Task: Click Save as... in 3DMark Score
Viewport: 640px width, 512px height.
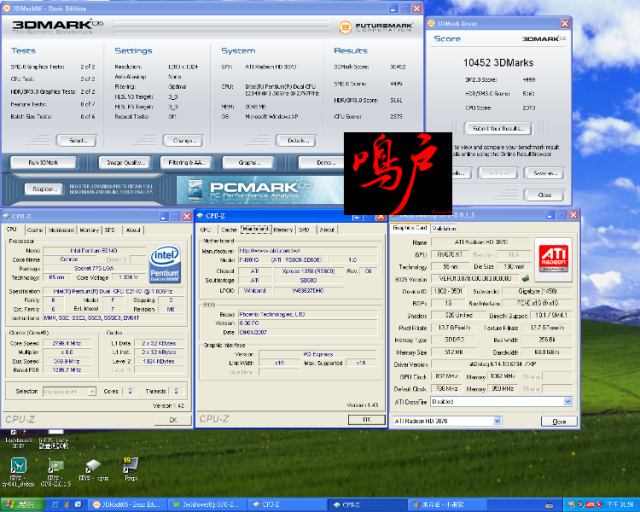Action: click(544, 173)
